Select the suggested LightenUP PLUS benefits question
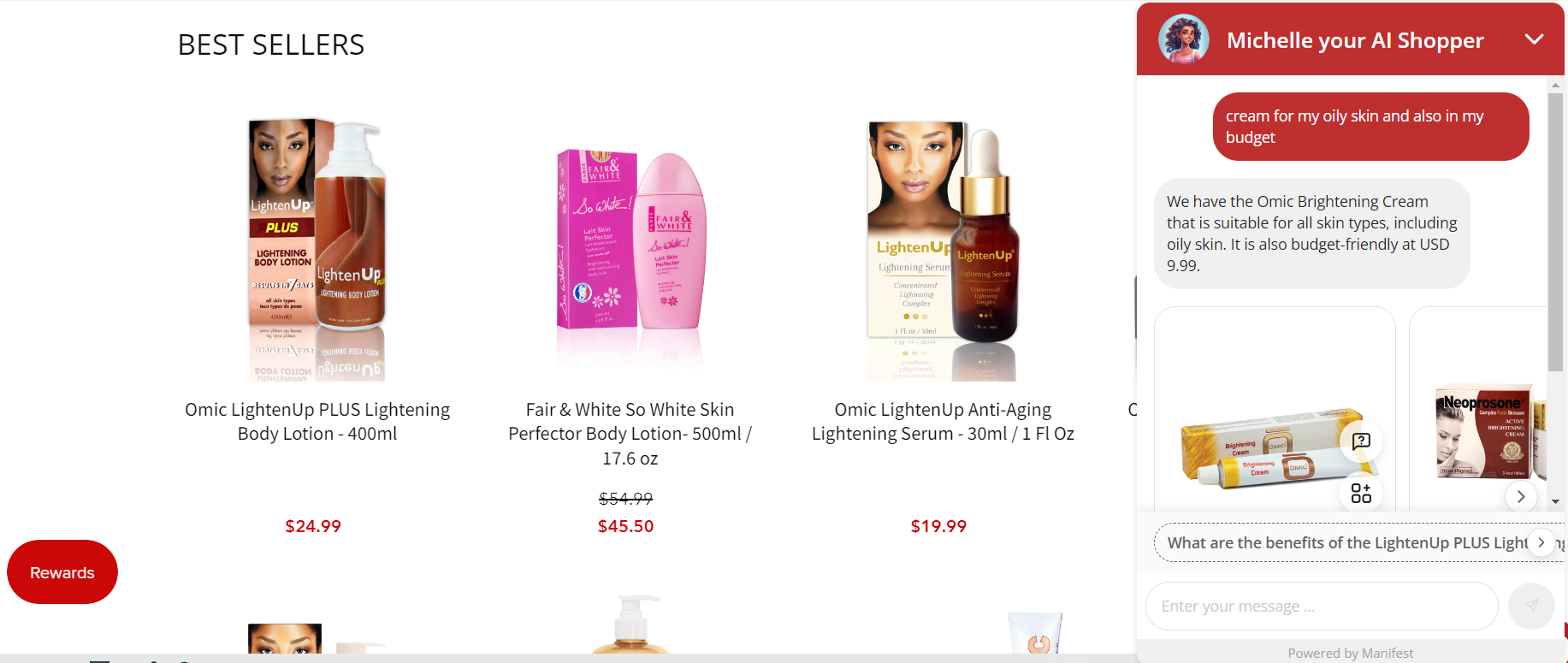This screenshot has height=663, width=1568. (1347, 542)
